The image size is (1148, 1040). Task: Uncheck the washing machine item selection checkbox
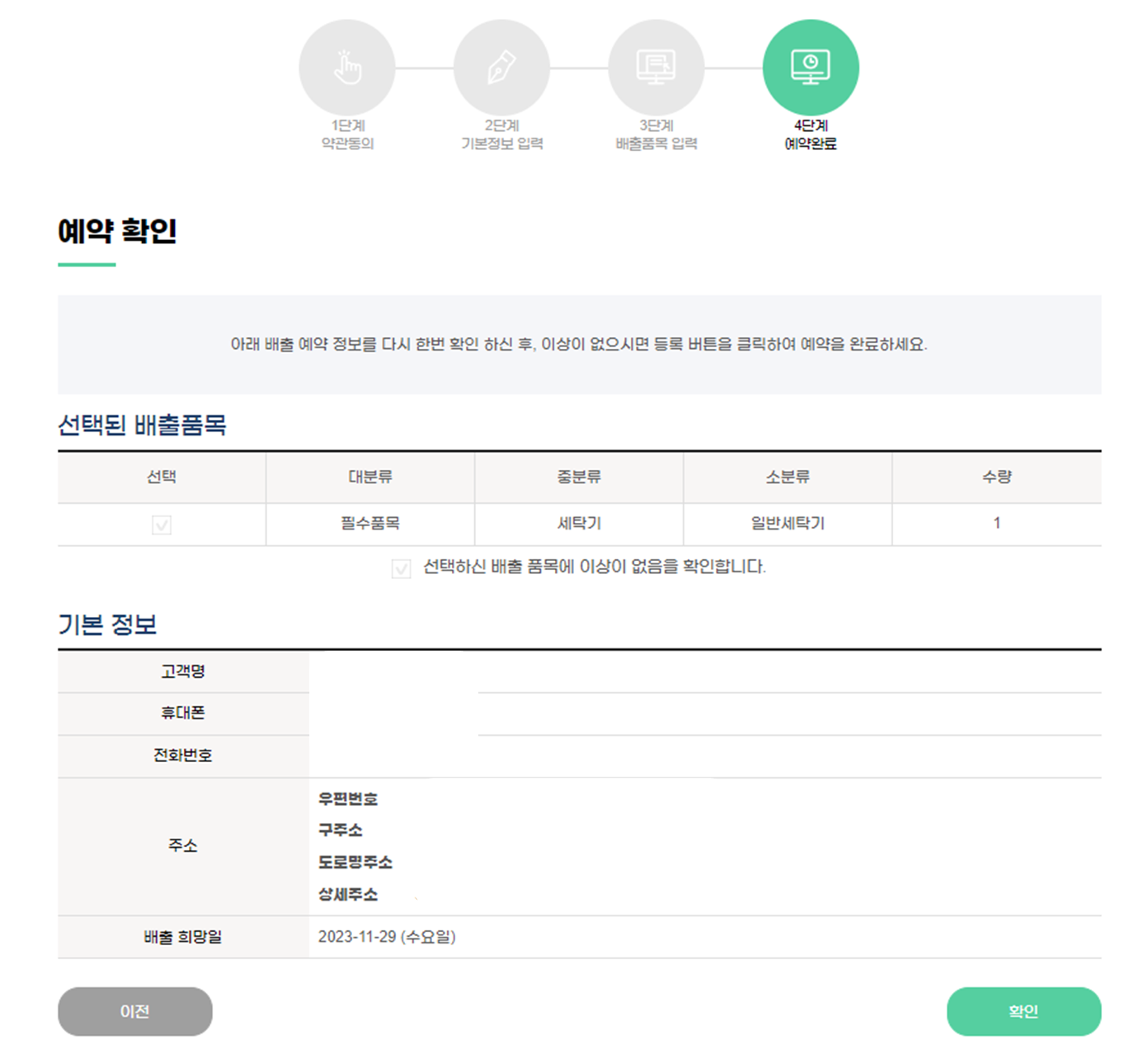(x=160, y=524)
